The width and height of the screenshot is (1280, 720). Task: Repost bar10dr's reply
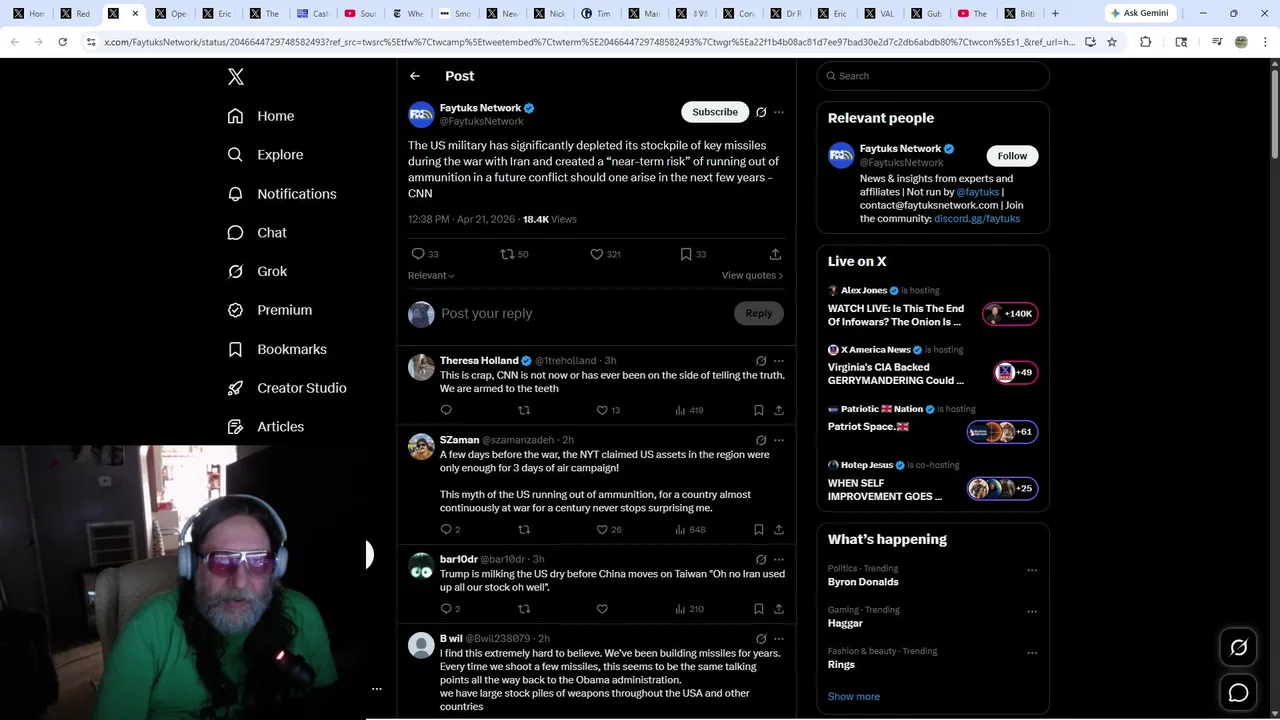tap(524, 609)
